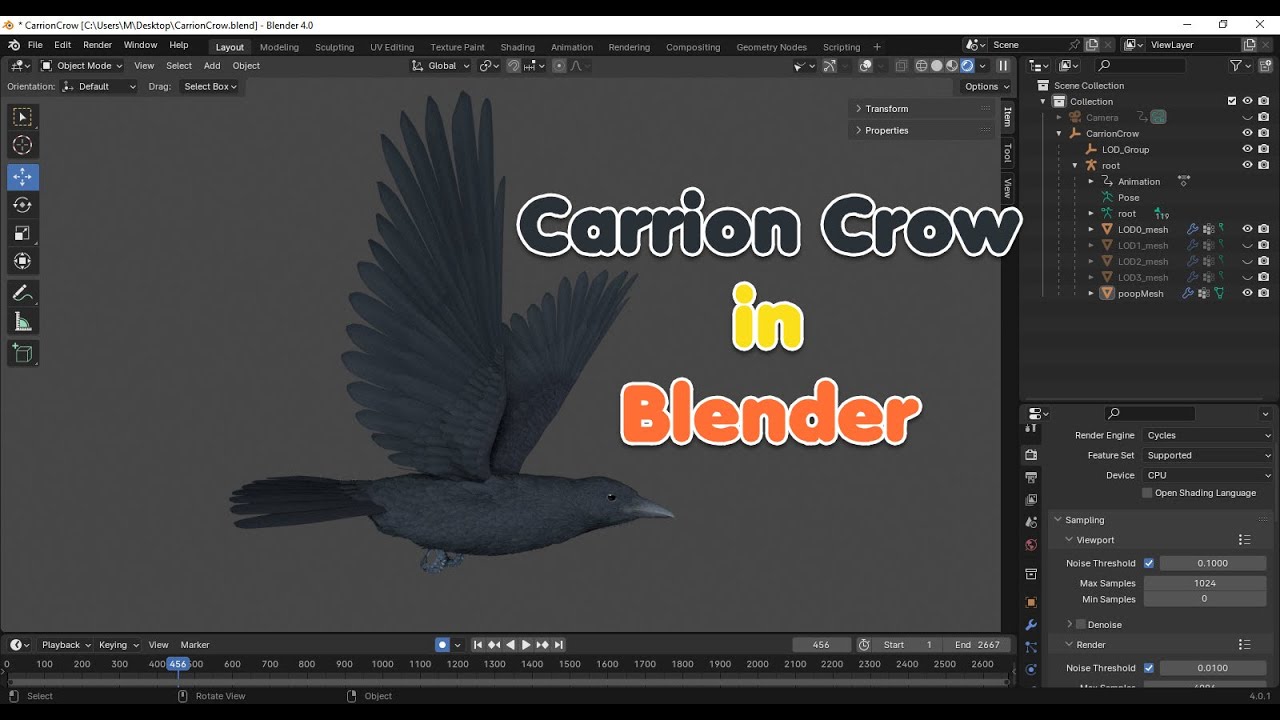Screen dimensions: 1280x720
Task: Switch to material preview shading
Action: [952, 66]
